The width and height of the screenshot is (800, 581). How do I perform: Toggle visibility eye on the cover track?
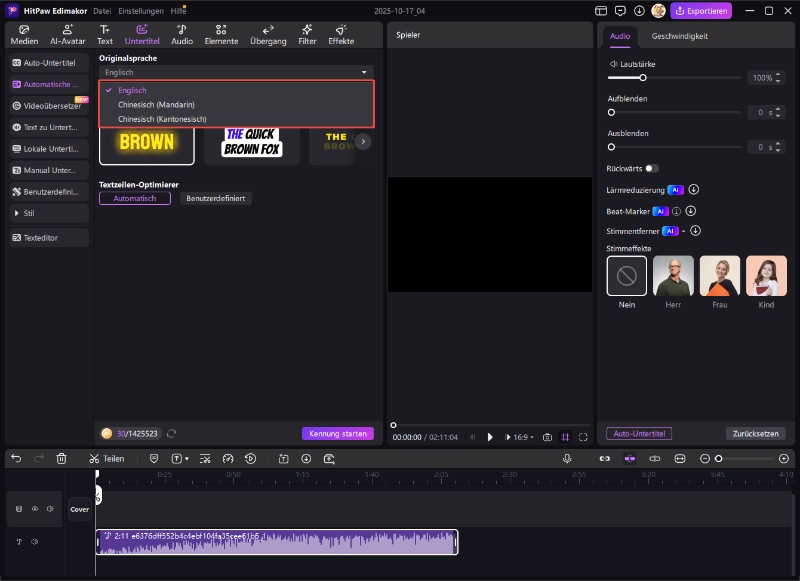point(34,509)
